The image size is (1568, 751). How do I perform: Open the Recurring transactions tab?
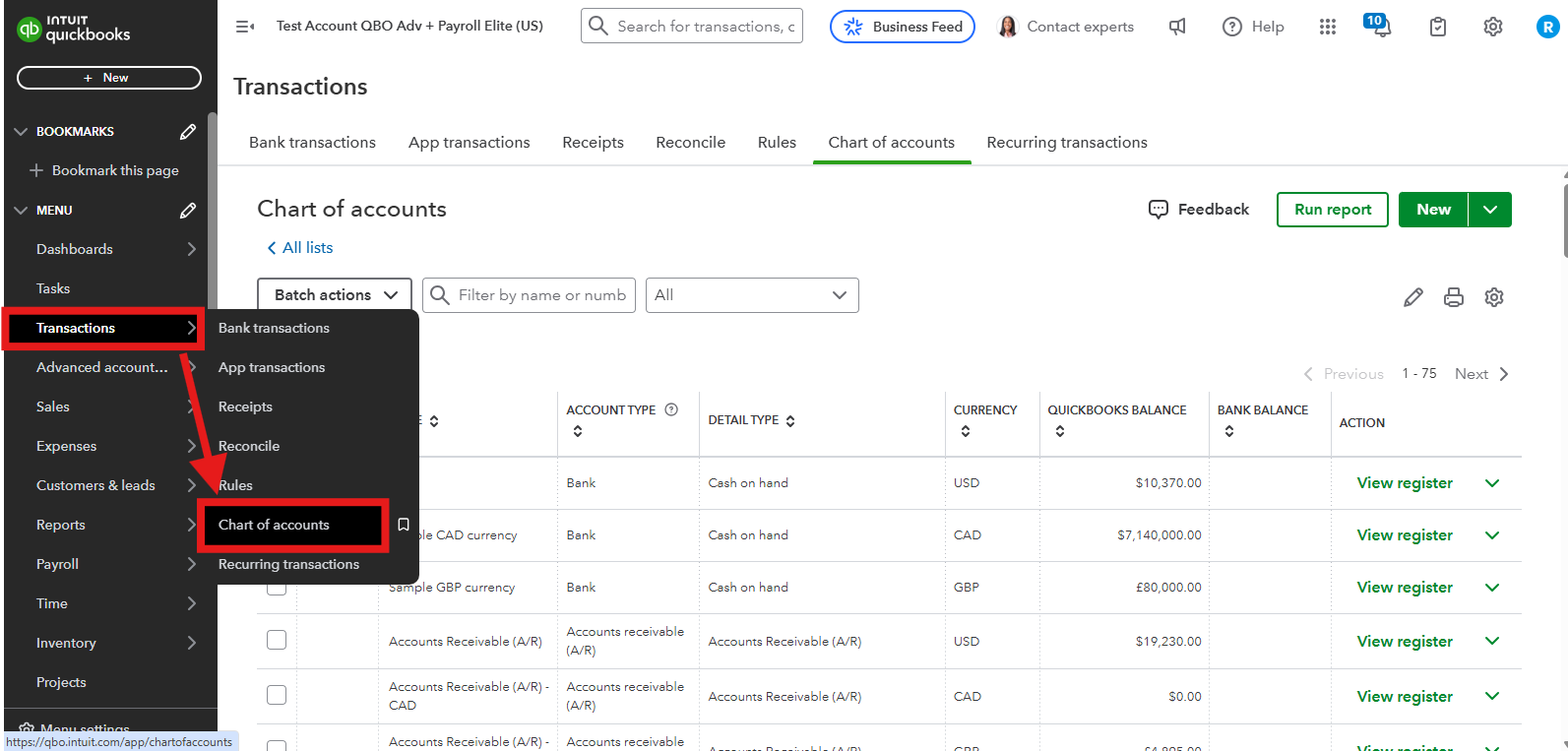pos(1067,143)
